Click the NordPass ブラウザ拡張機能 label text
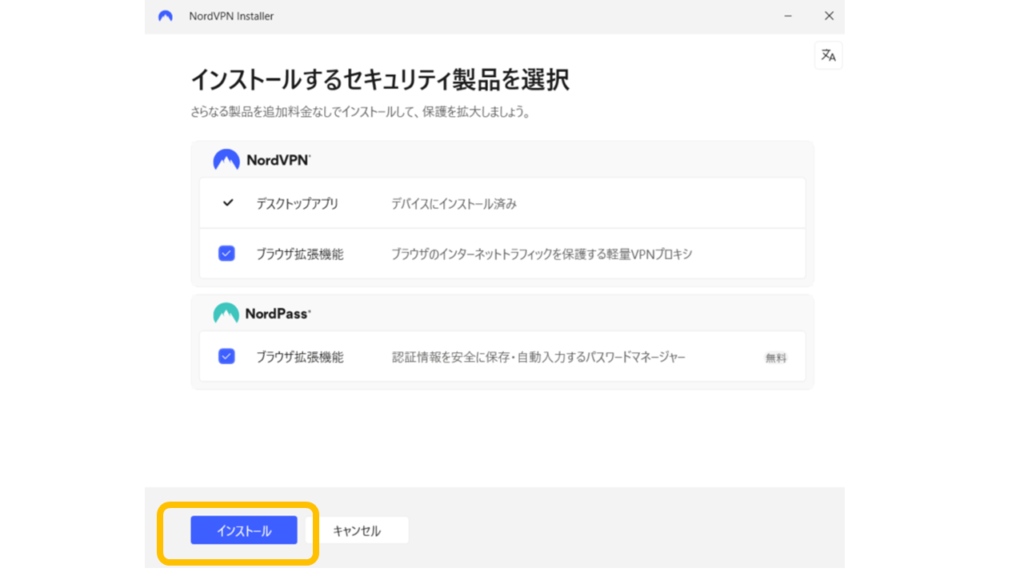Viewport: 1024px width, 576px height. click(x=299, y=356)
